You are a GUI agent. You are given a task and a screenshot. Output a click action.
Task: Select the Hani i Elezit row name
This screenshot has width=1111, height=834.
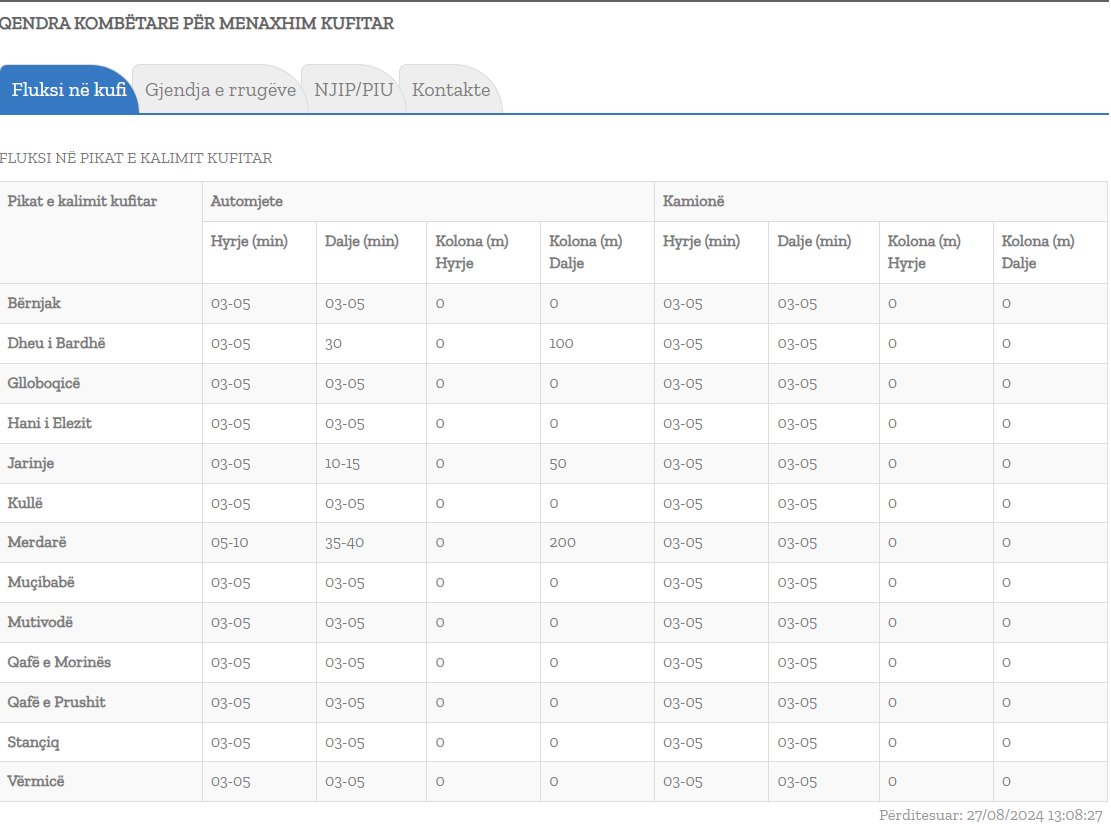coord(50,423)
